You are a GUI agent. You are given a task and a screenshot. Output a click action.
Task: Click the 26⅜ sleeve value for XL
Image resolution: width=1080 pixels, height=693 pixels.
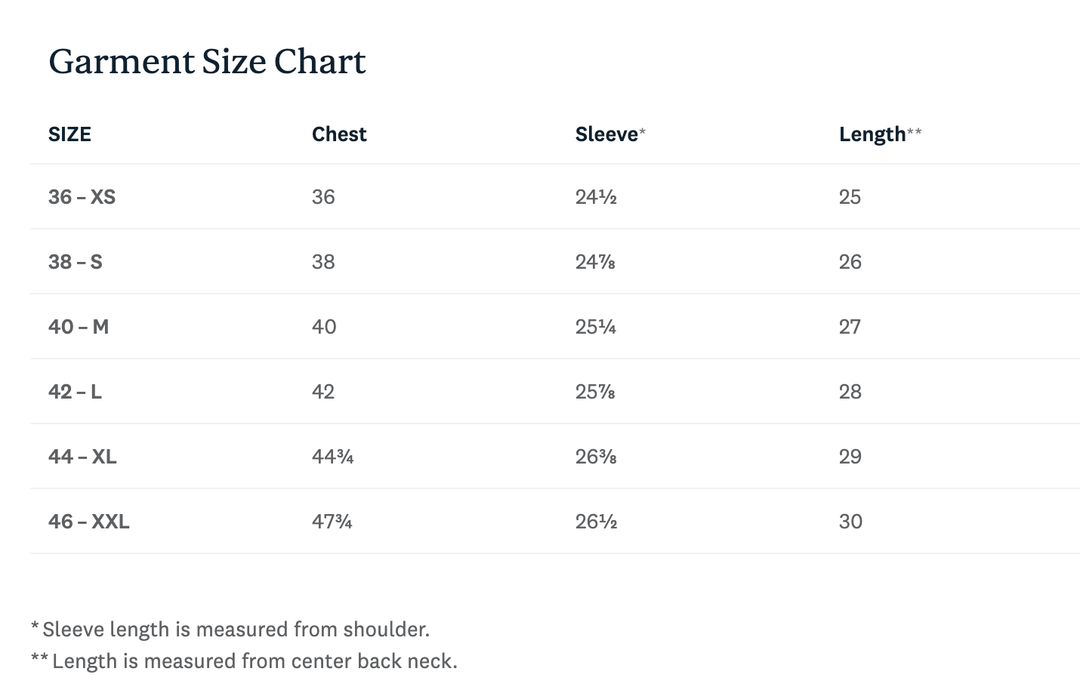(596, 457)
